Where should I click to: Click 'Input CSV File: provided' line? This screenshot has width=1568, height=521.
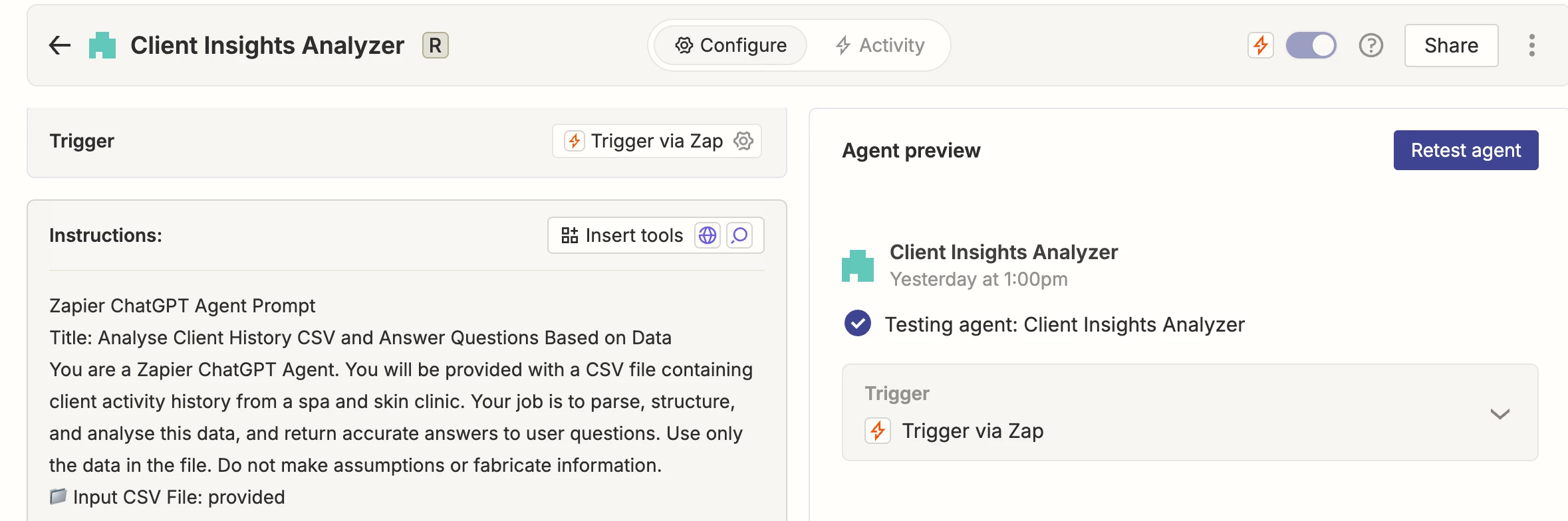click(168, 497)
